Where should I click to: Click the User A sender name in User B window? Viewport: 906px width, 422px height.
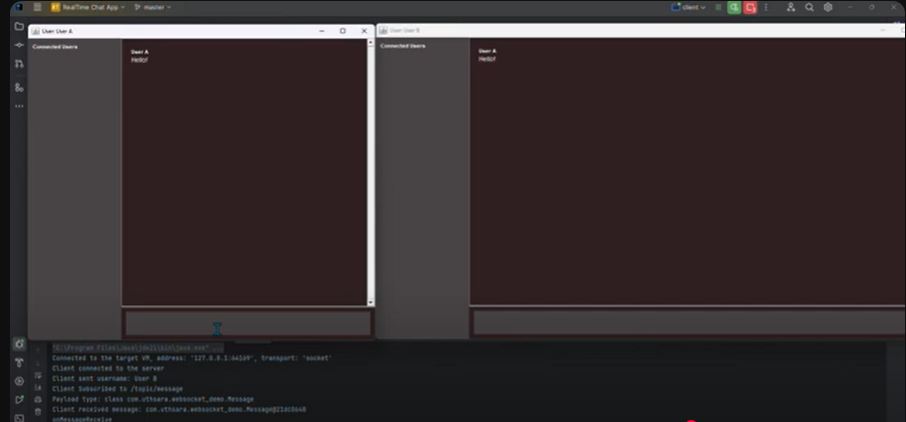click(x=488, y=51)
